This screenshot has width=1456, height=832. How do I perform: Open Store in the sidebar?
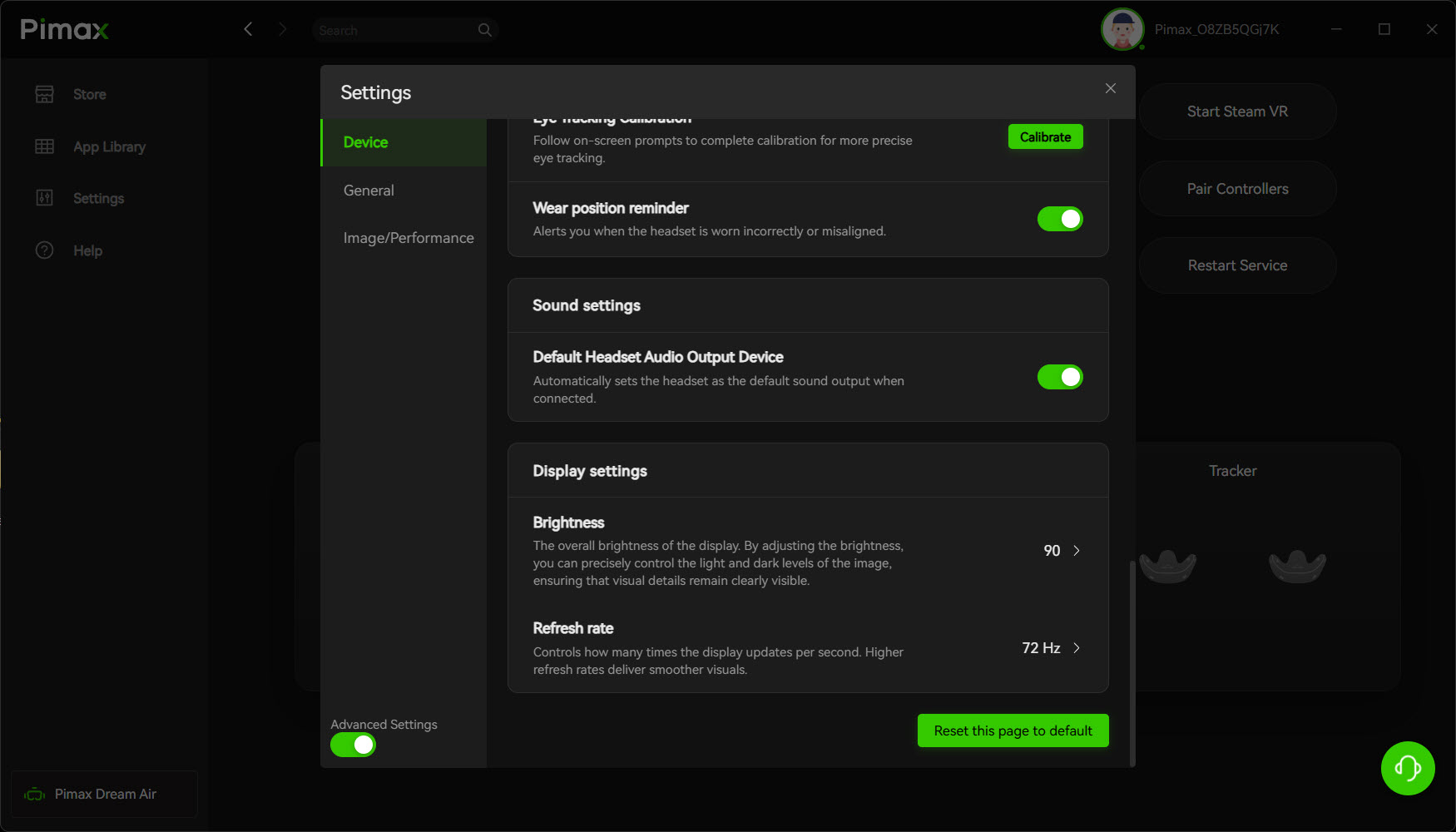(90, 94)
